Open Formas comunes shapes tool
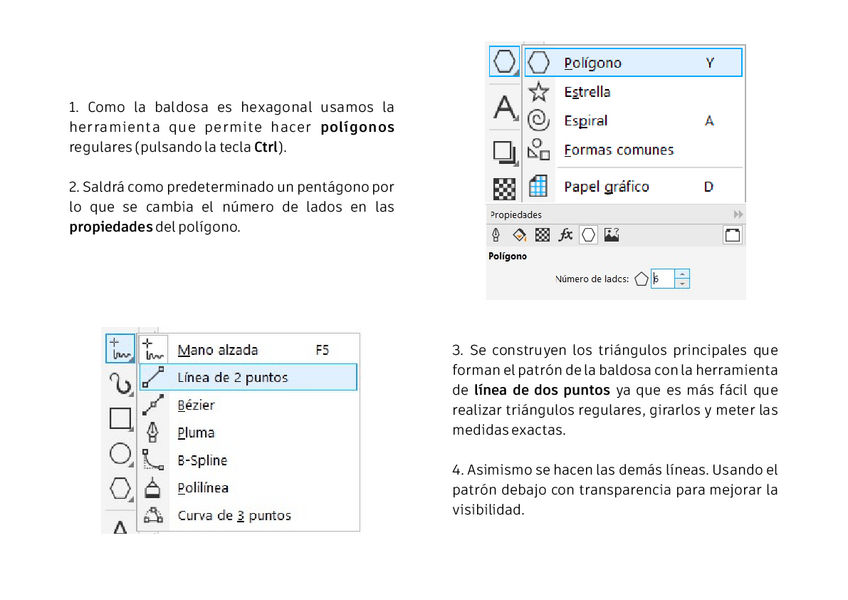The width and height of the screenshot is (848, 600). point(618,150)
